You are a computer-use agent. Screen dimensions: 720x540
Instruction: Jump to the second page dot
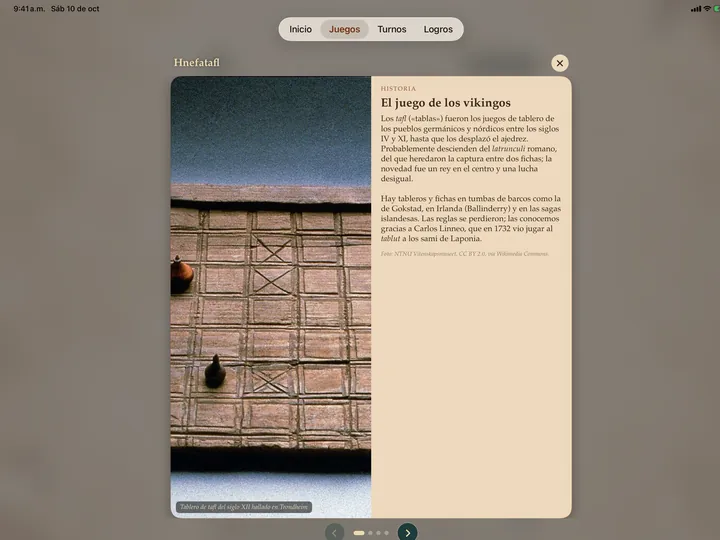point(371,533)
